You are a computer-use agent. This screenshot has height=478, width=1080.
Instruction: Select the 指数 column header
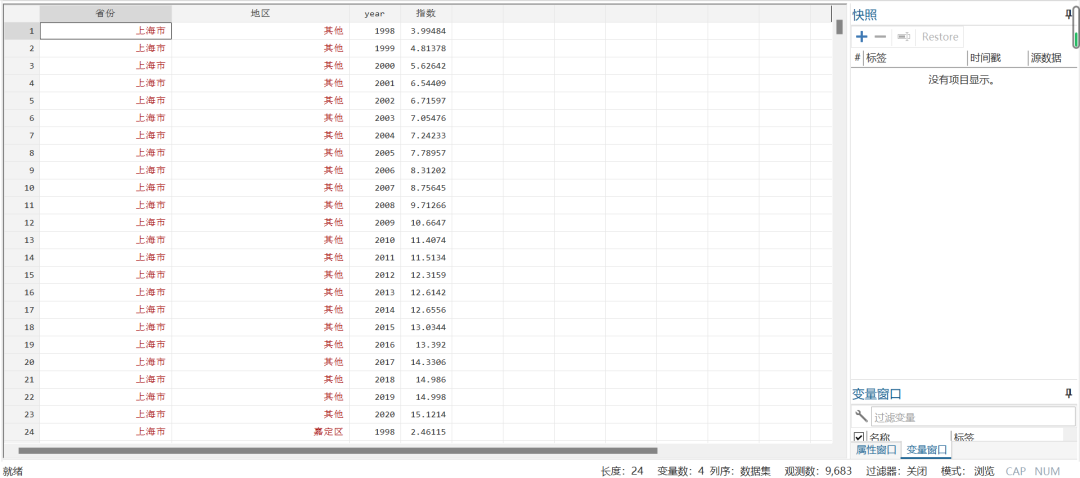426,14
